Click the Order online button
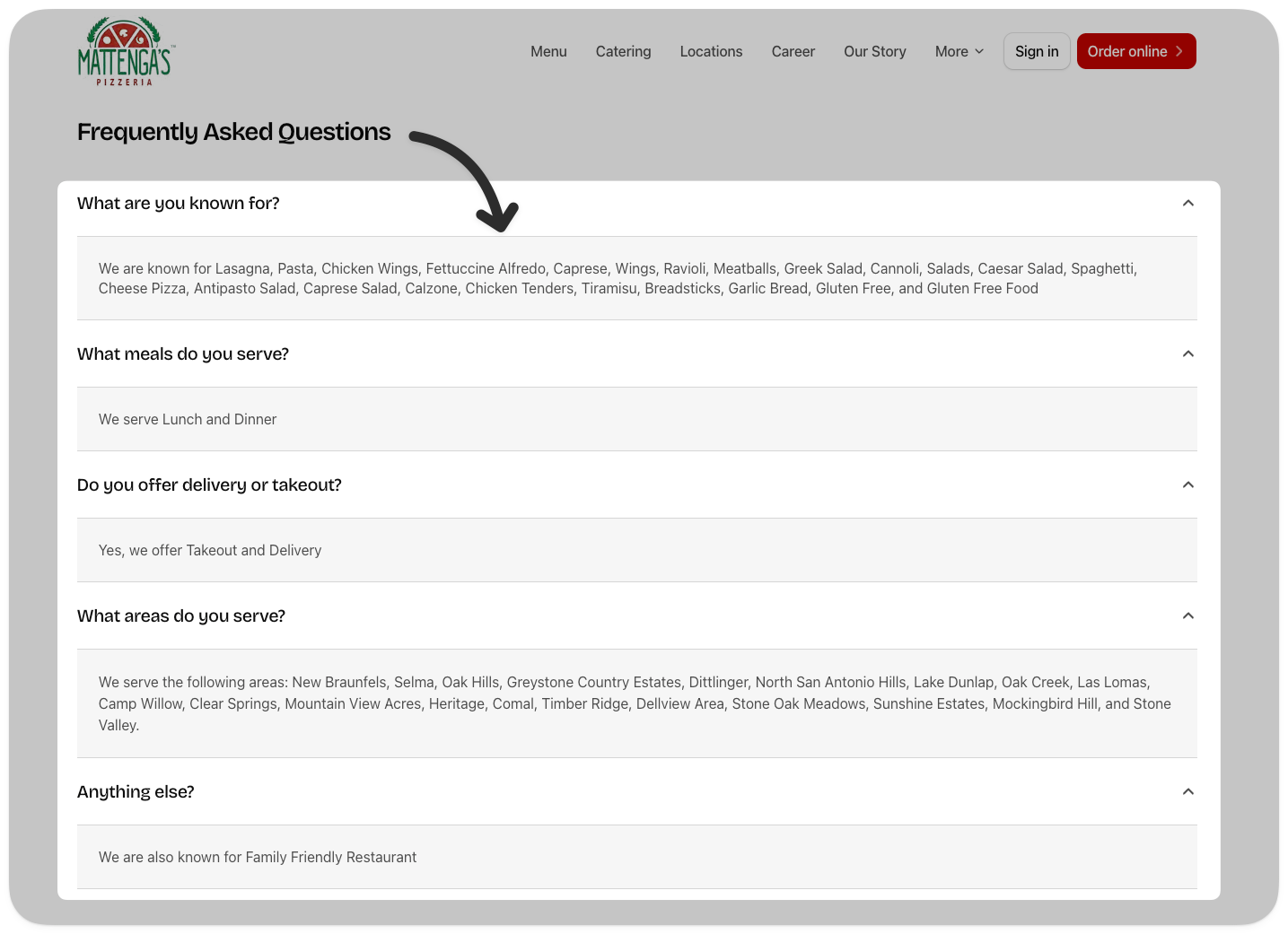1288x934 pixels. pyautogui.click(x=1136, y=51)
